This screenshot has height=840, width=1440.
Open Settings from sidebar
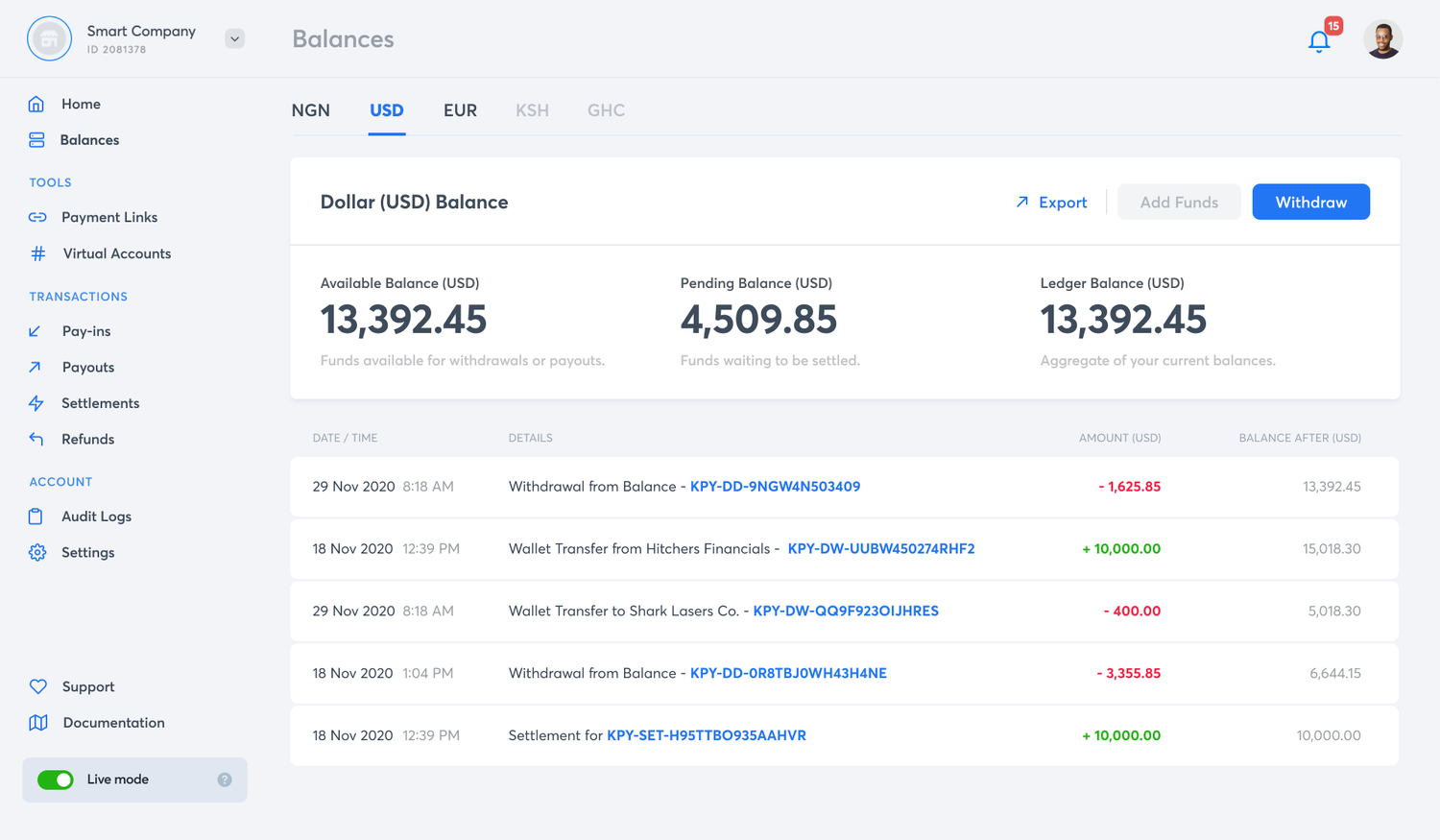click(x=88, y=552)
